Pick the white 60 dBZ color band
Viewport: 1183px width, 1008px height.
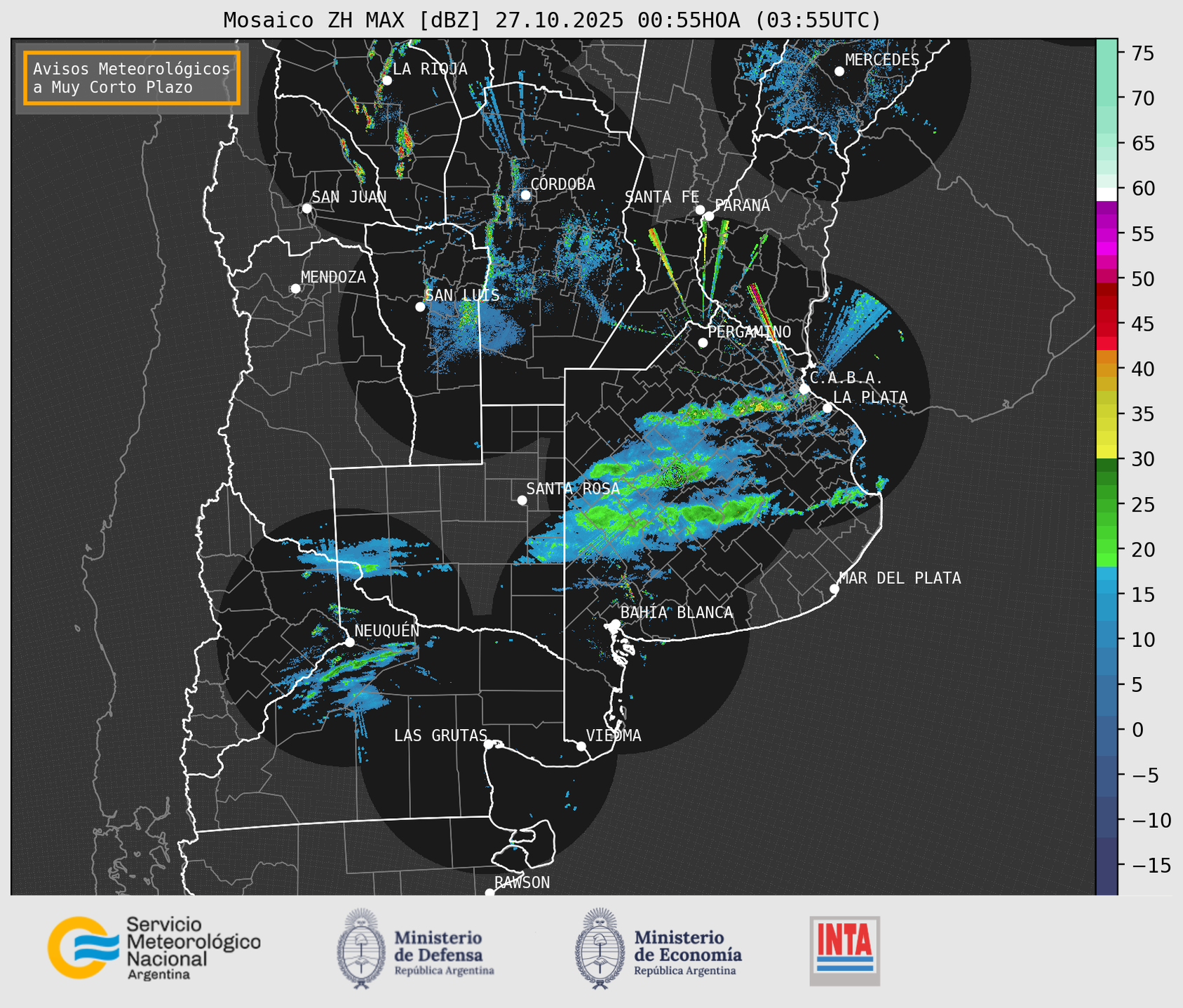coord(1107,194)
